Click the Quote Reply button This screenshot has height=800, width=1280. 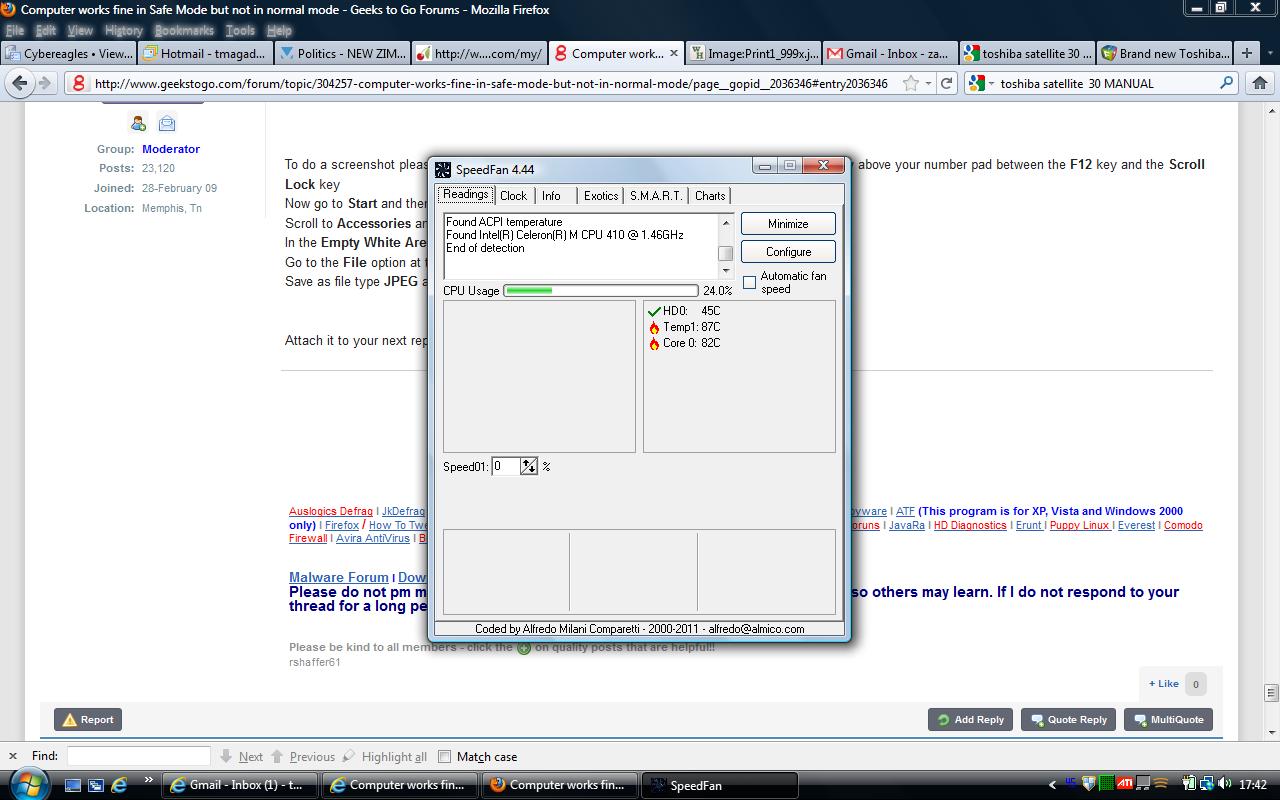pyautogui.click(x=1068, y=719)
